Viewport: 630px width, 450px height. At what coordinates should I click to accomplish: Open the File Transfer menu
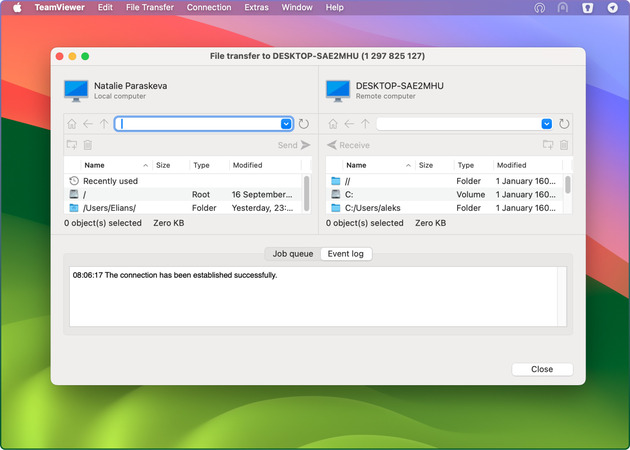click(x=149, y=7)
